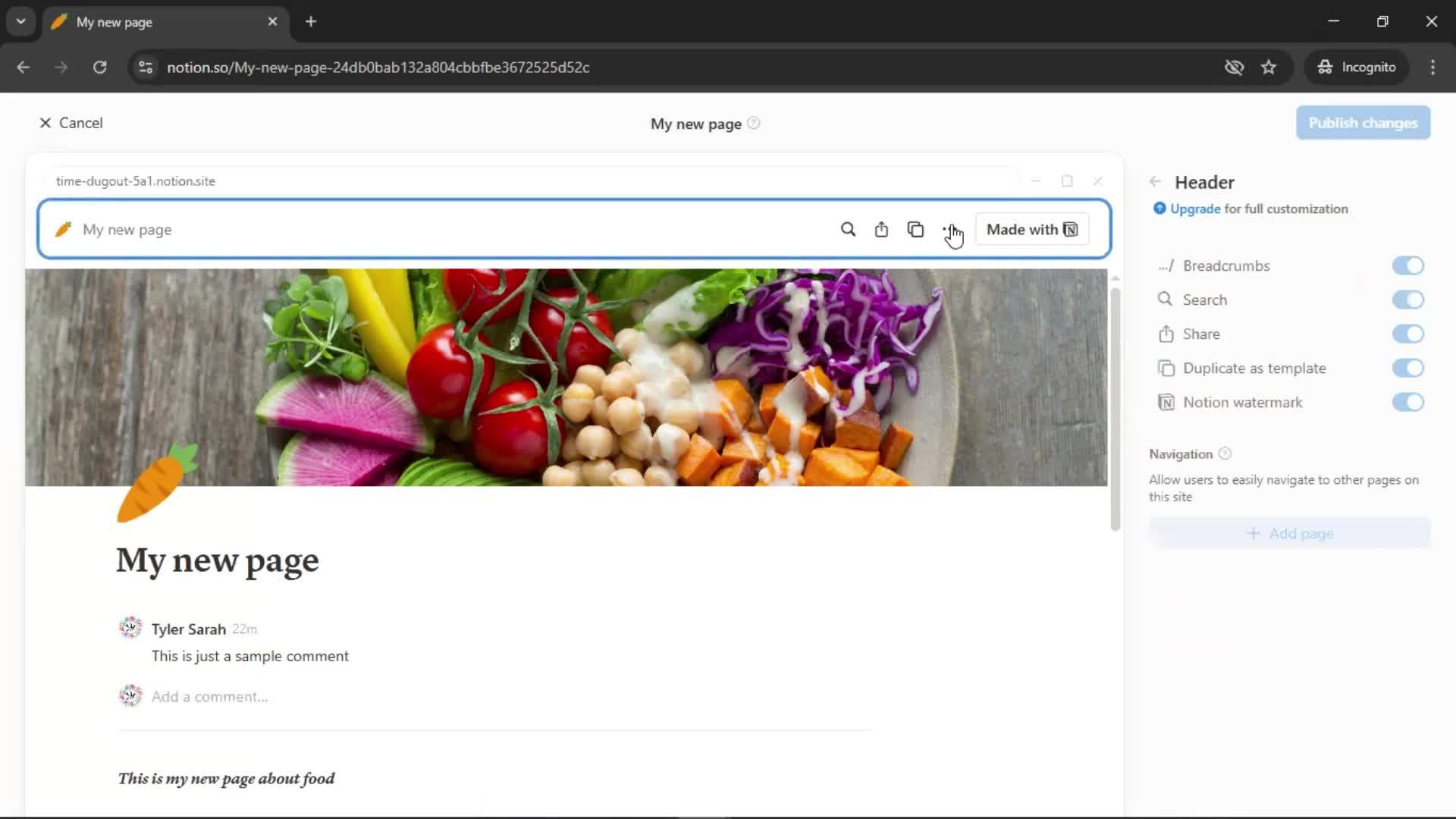Open the tab search dropdown arrow
The height and width of the screenshot is (819, 1456).
(21, 22)
